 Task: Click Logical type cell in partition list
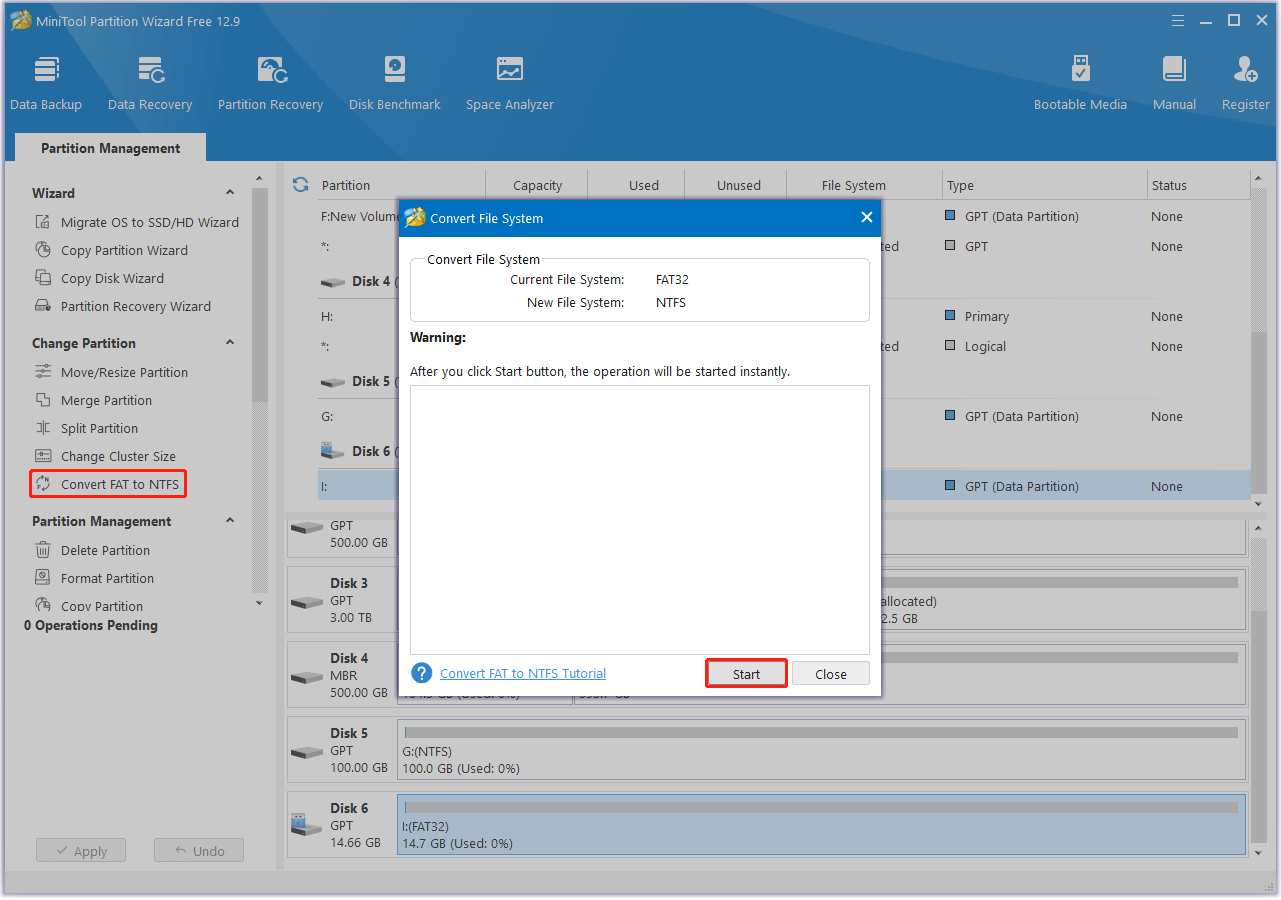pyautogui.click(x=978, y=346)
